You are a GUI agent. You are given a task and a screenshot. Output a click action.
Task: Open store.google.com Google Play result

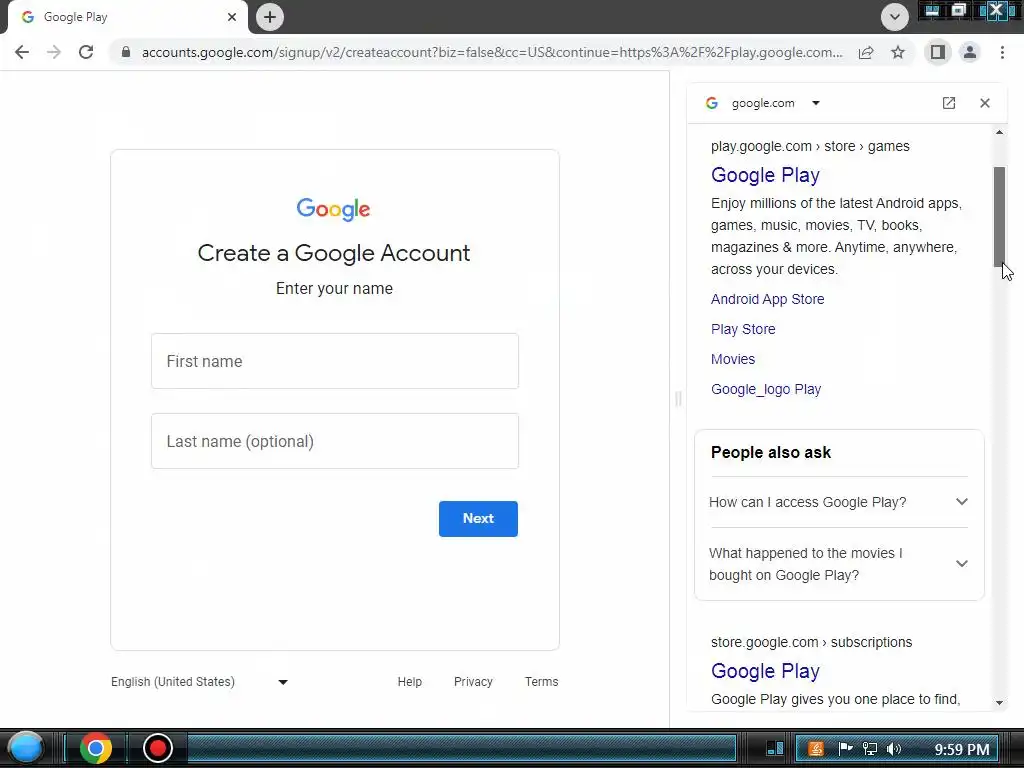[x=765, y=671]
